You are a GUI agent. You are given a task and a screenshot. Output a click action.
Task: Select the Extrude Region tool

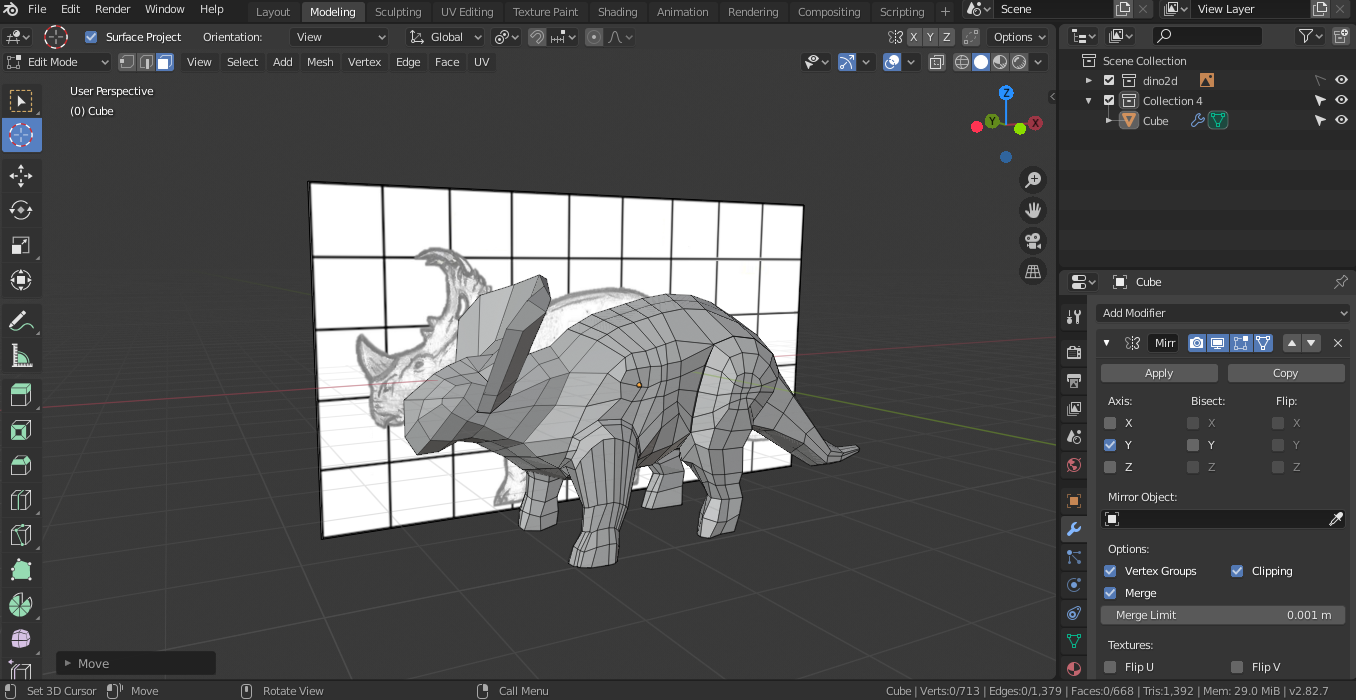click(x=21, y=396)
